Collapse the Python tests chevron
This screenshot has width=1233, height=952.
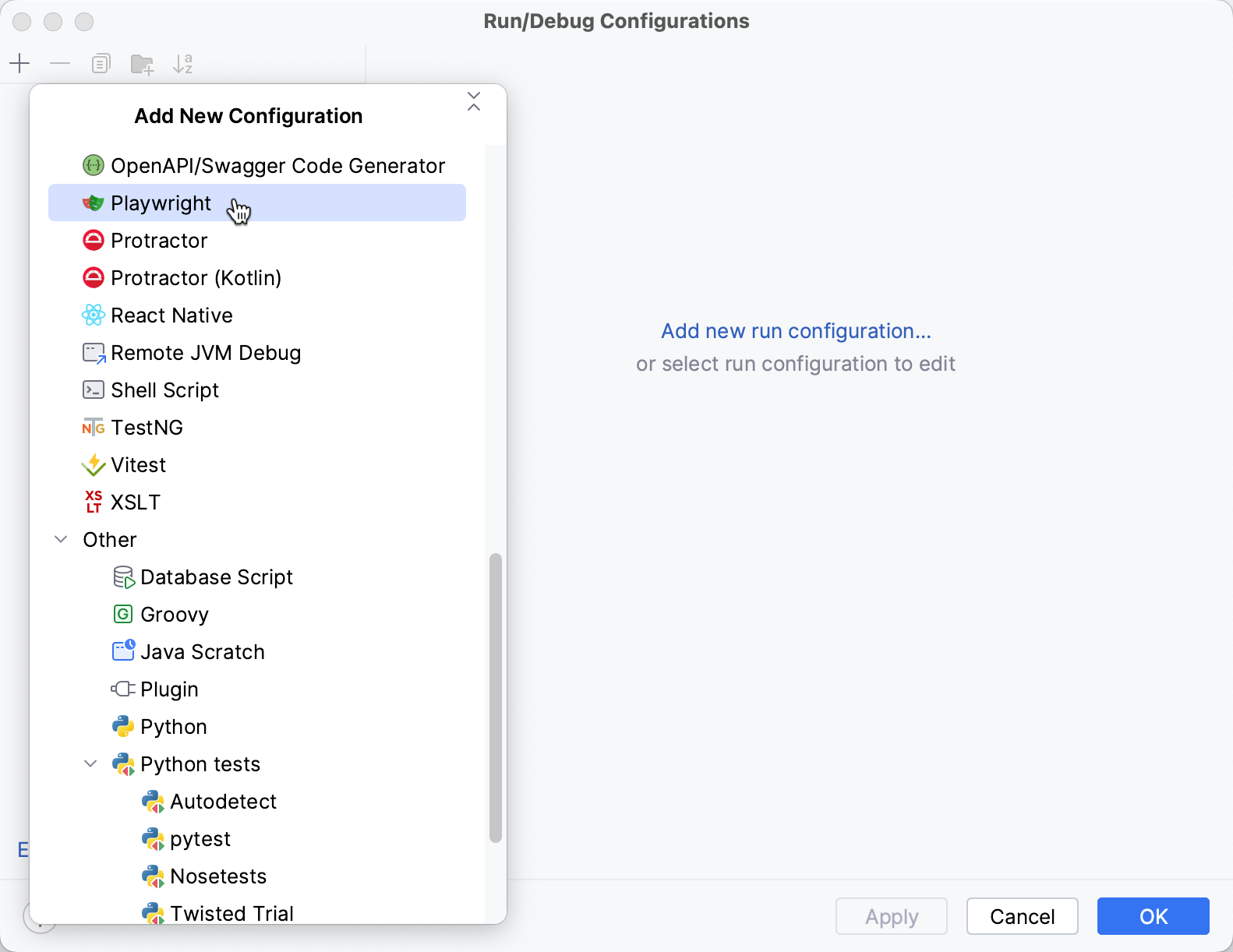point(90,763)
